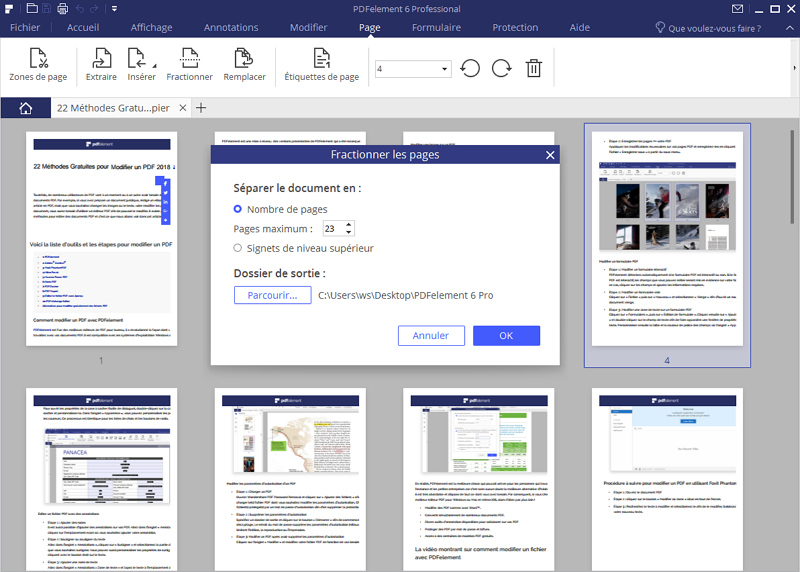Collapse the ribbon with chevron
This screenshot has height=572, width=800.
coord(789,28)
